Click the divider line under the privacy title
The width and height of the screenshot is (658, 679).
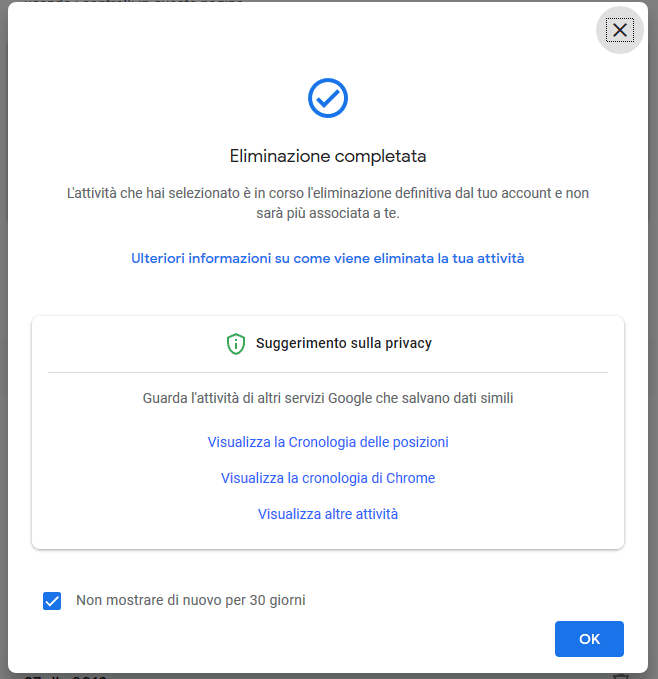pos(327,372)
